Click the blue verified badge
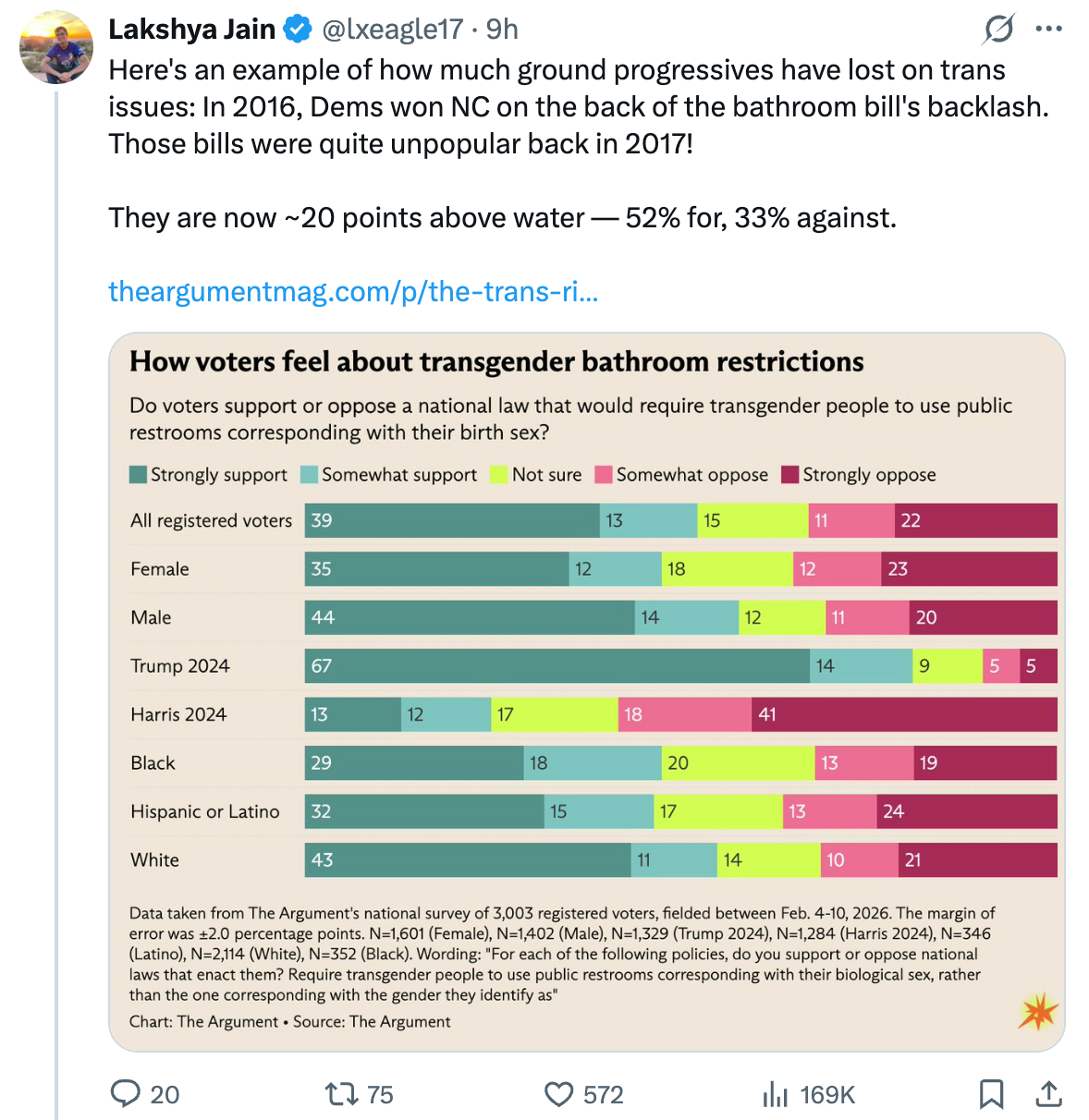Viewport: 1089px width, 1120px height. point(298,30)
